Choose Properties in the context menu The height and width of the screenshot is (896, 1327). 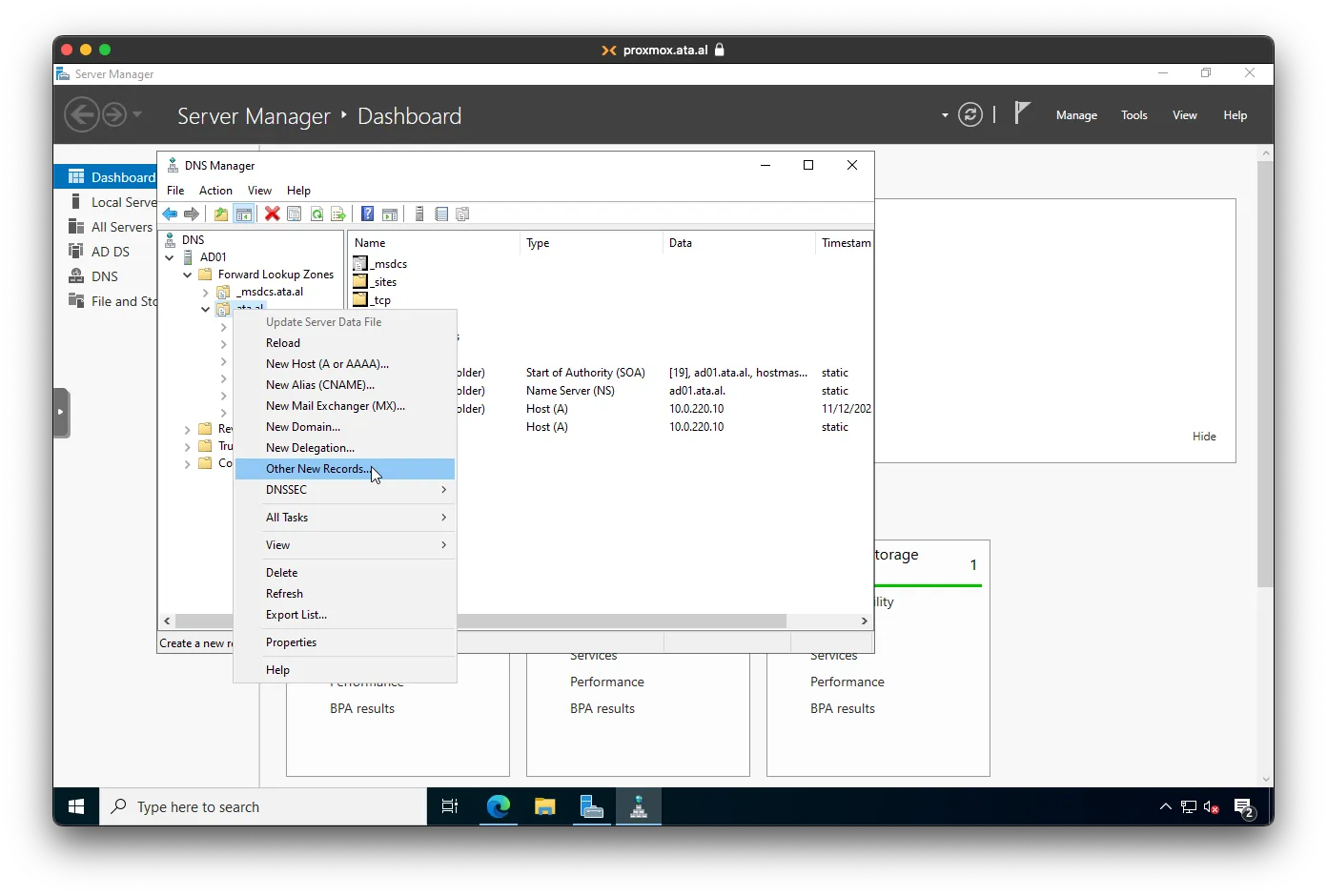pos(345,642)
